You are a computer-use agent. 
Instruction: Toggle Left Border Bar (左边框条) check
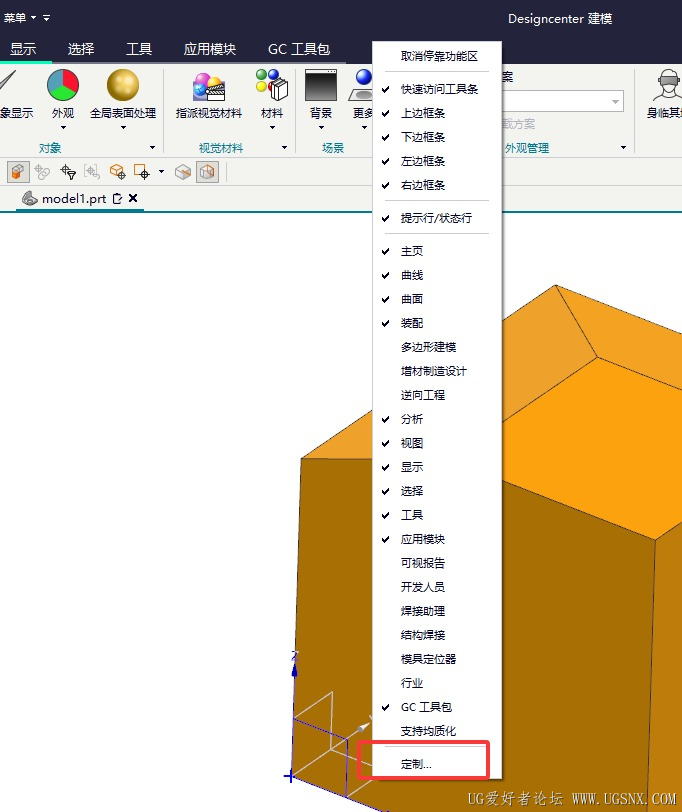coord(385,162)
